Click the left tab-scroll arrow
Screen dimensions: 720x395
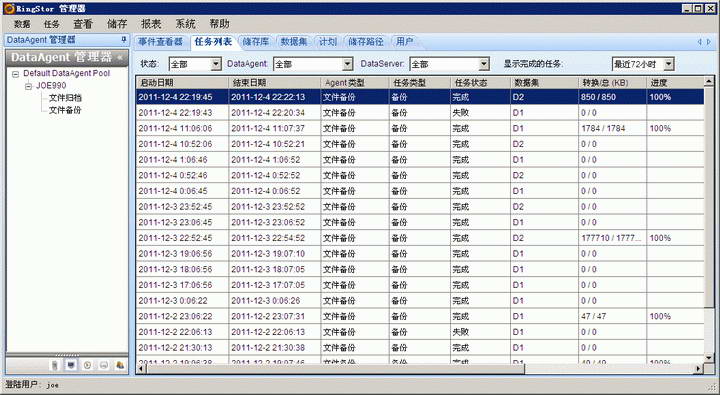click(700, 42)
